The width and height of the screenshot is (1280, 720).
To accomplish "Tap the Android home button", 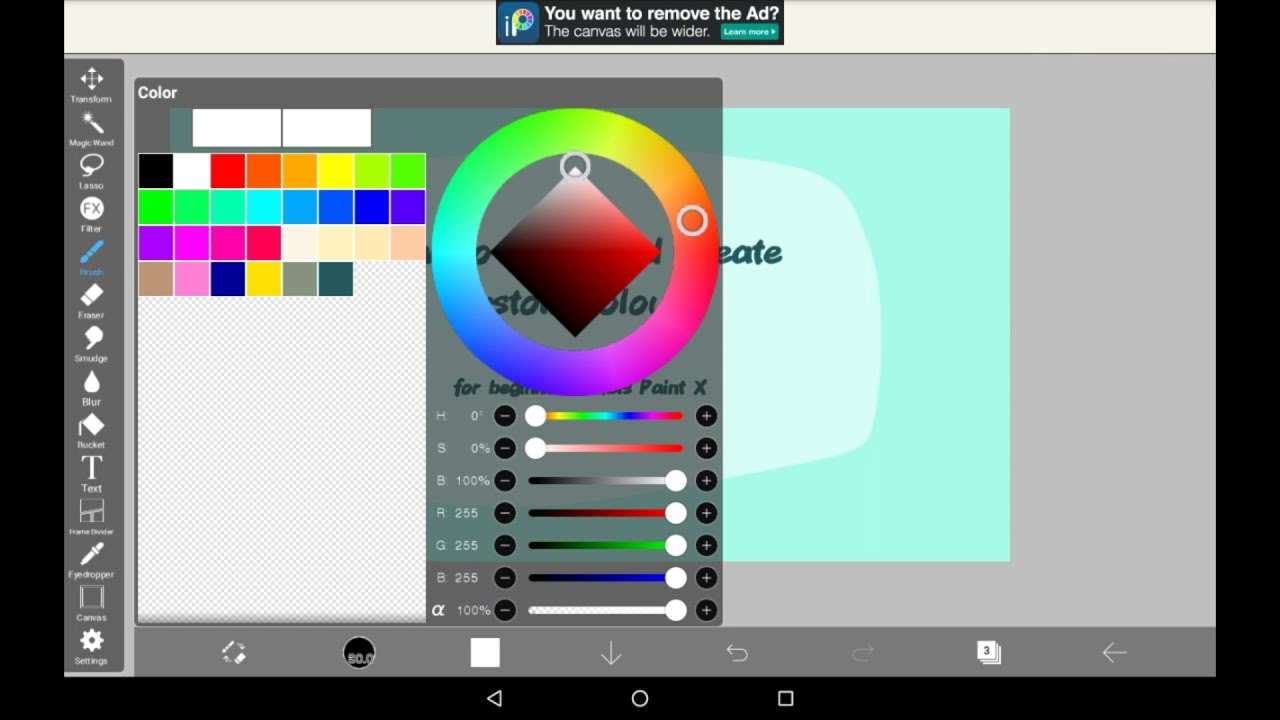I will (x=638, y=700).
